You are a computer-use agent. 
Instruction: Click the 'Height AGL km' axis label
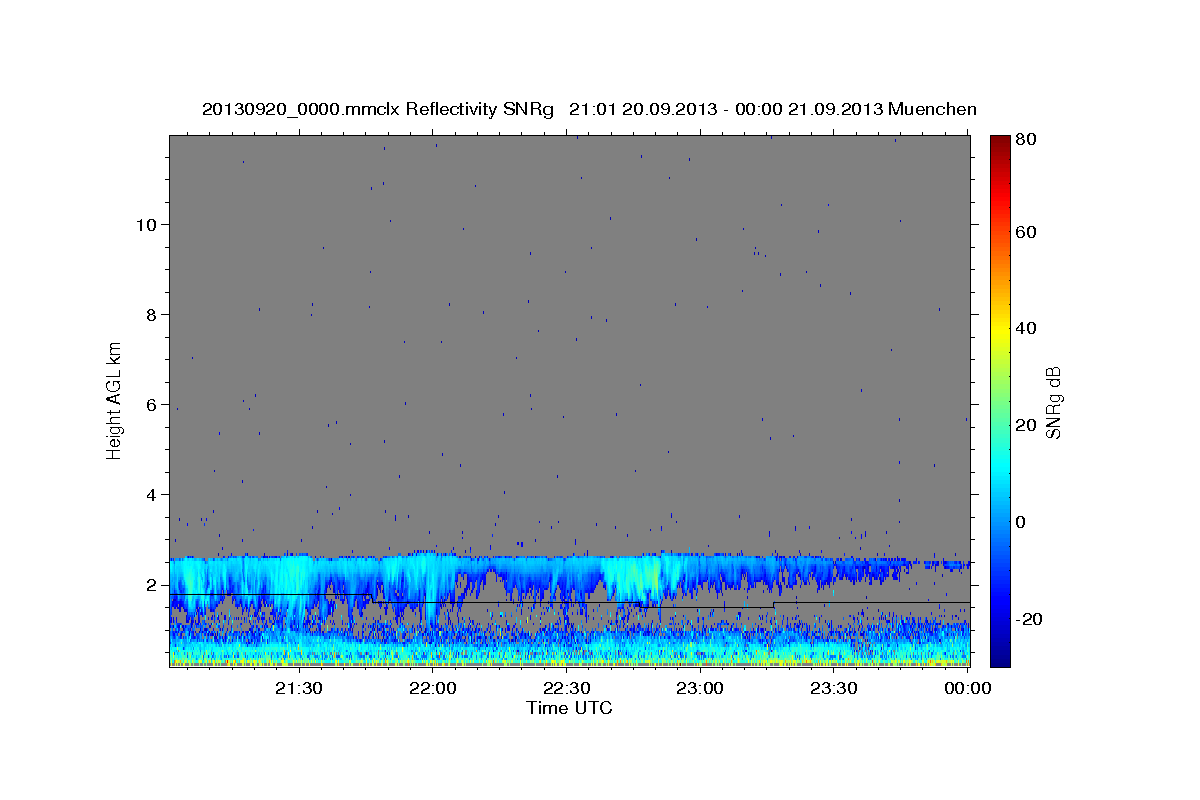tap(115, 400)
